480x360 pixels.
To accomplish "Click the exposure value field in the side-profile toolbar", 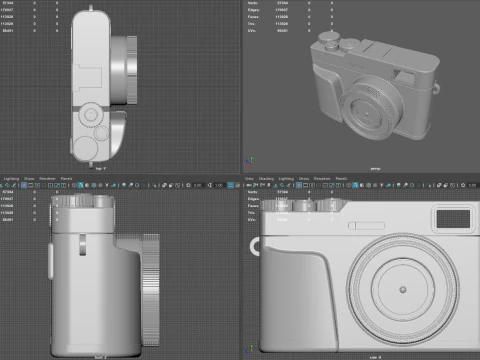I will 198,185.
